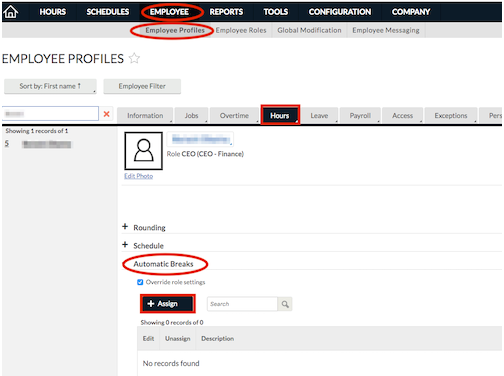Select Employee Profiles submenu
This screenshot has width=504, height=376.
(175, 30)
